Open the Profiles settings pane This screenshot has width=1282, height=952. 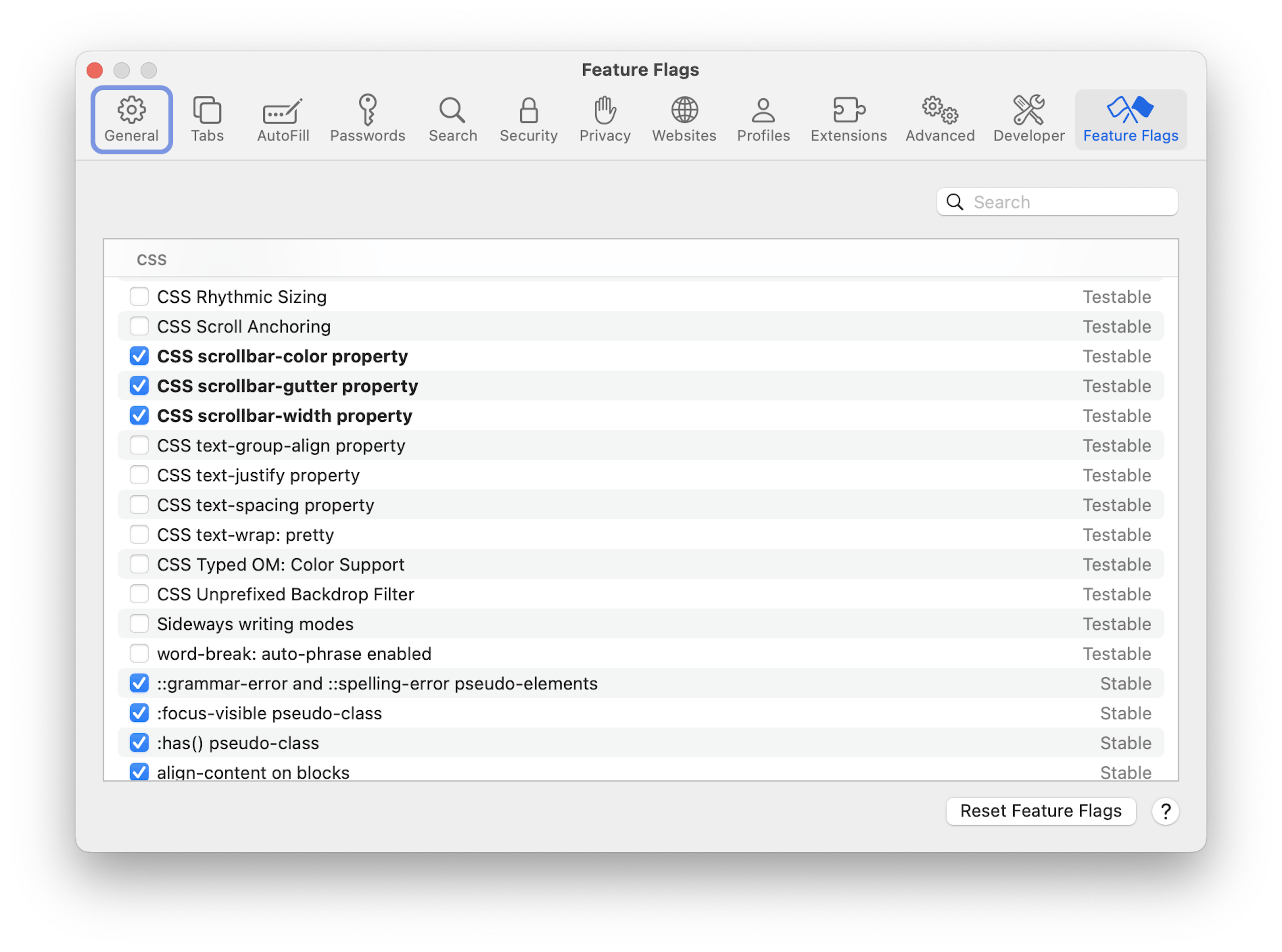tap(763, 118)
